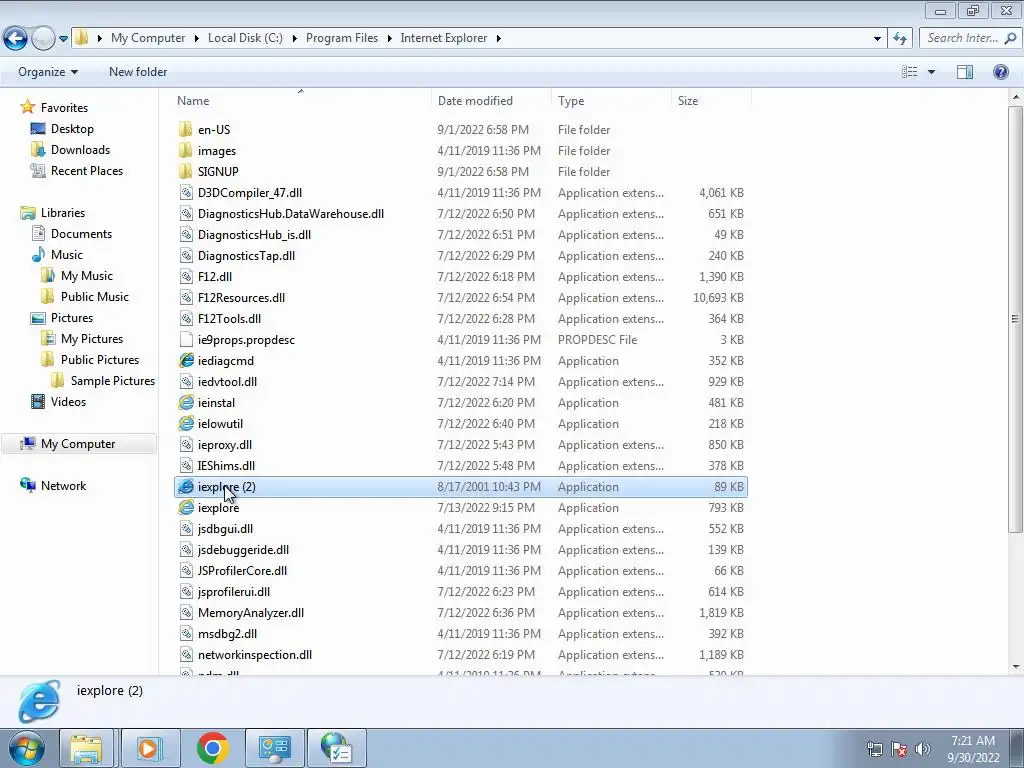Image resolution: width=1024 pixels, height=768 pixels.
Task: Select the 793 KB iexplore application icon
Action: 186,507
